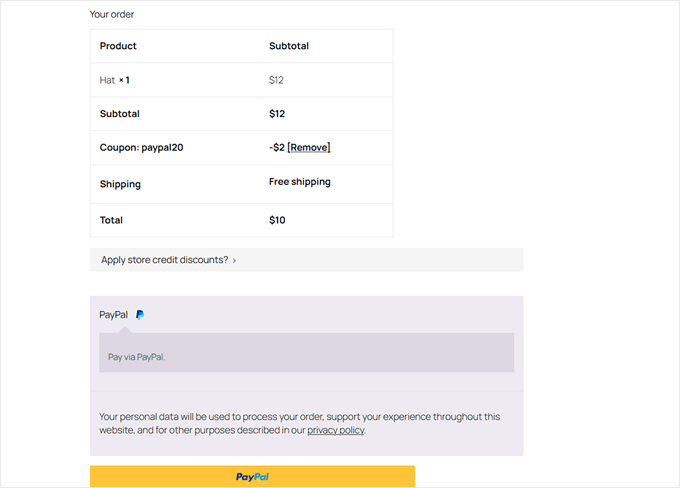Click the Shipping row label

point(120,184)
